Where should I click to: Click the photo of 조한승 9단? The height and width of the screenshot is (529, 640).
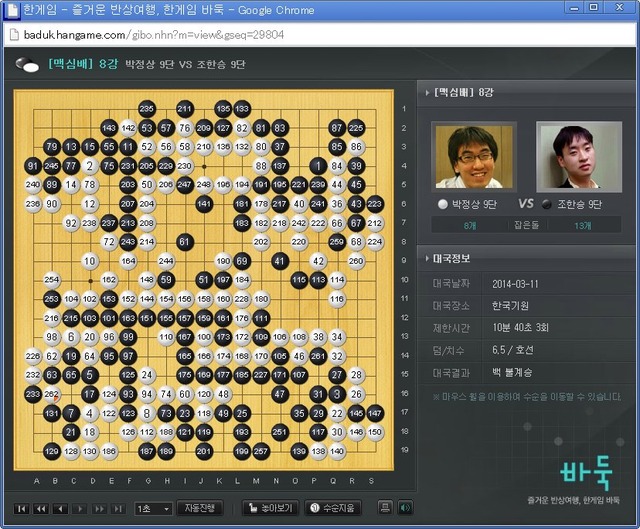pyautogui.click(x=579, y=157)
